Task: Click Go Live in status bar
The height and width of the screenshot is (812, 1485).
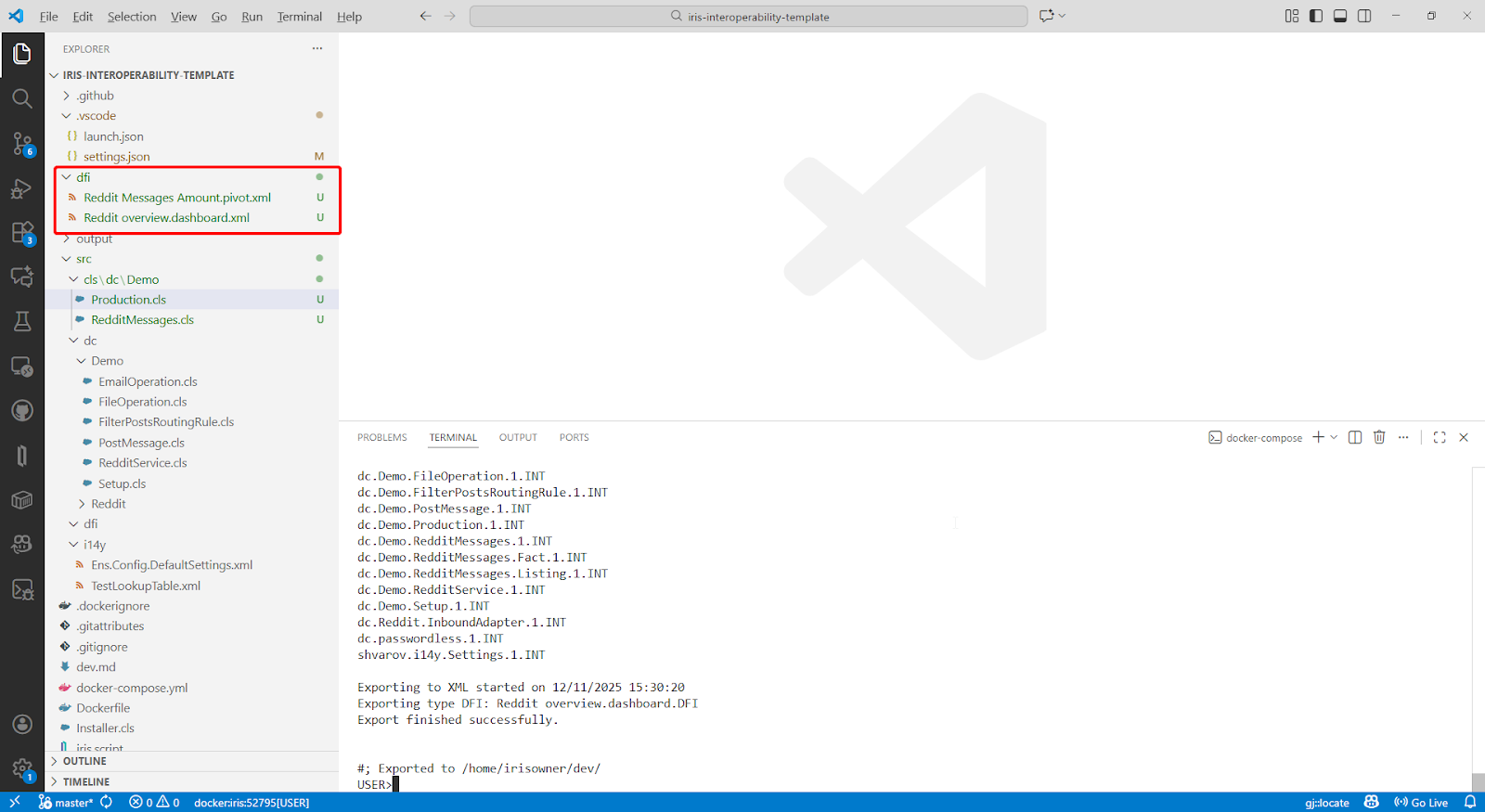Action: coord(1421,803)
